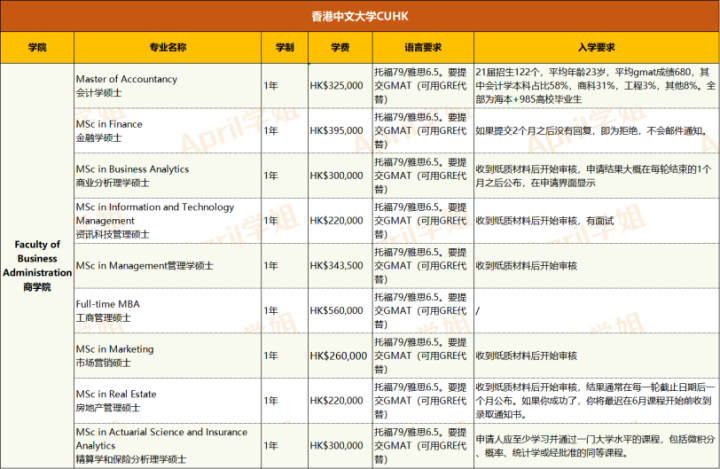The width and height of the screenshot is (720, 469).
Task: Click the language requirement cell for MSc in Real Estate
Action: click(423, 401)
